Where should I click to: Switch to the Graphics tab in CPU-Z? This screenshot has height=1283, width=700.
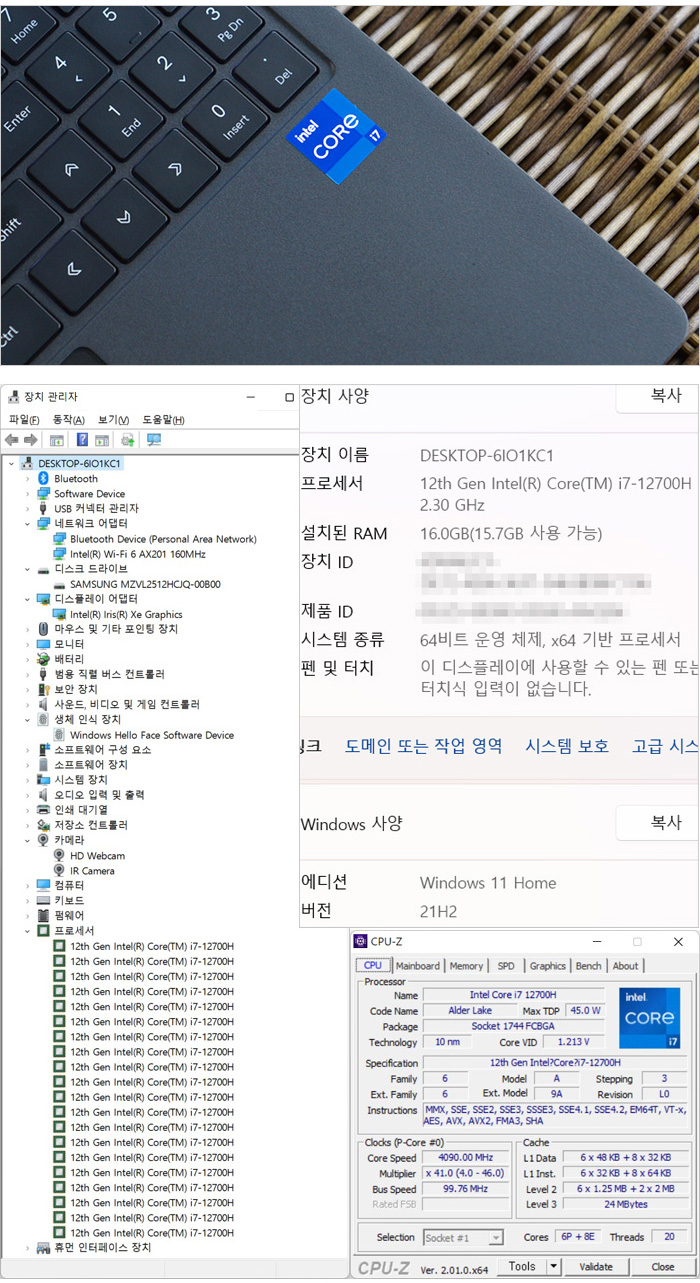click(x=547, y=966)
